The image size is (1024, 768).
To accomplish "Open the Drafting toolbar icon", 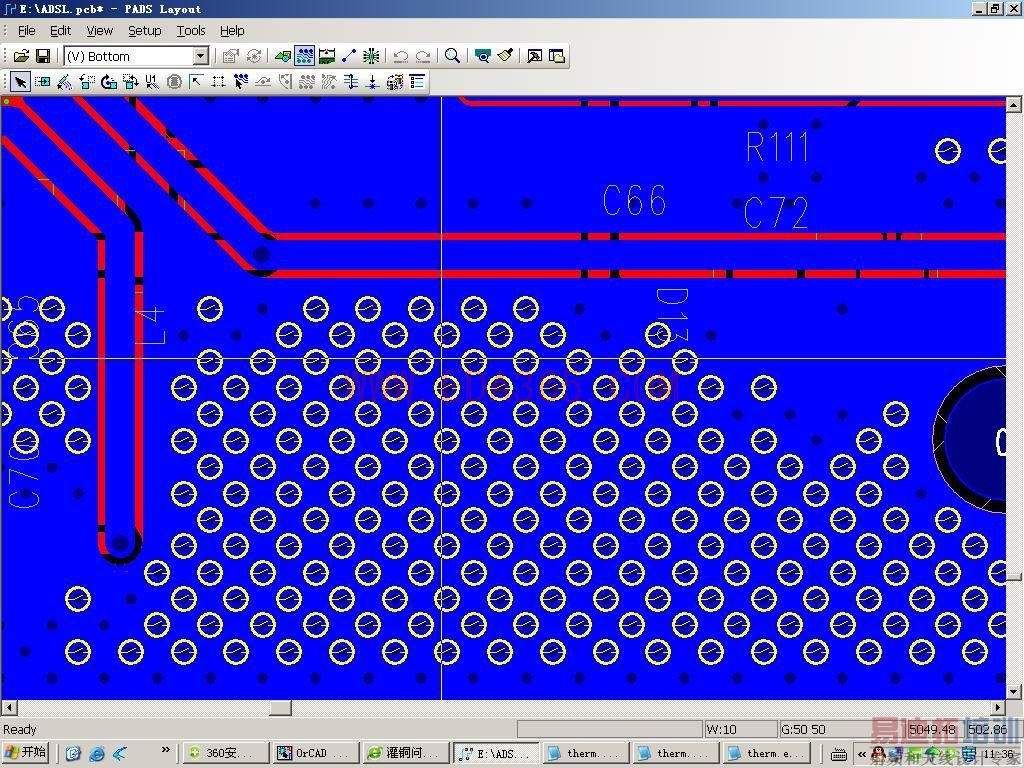I will pyautogui.click(x=283, y=56).
